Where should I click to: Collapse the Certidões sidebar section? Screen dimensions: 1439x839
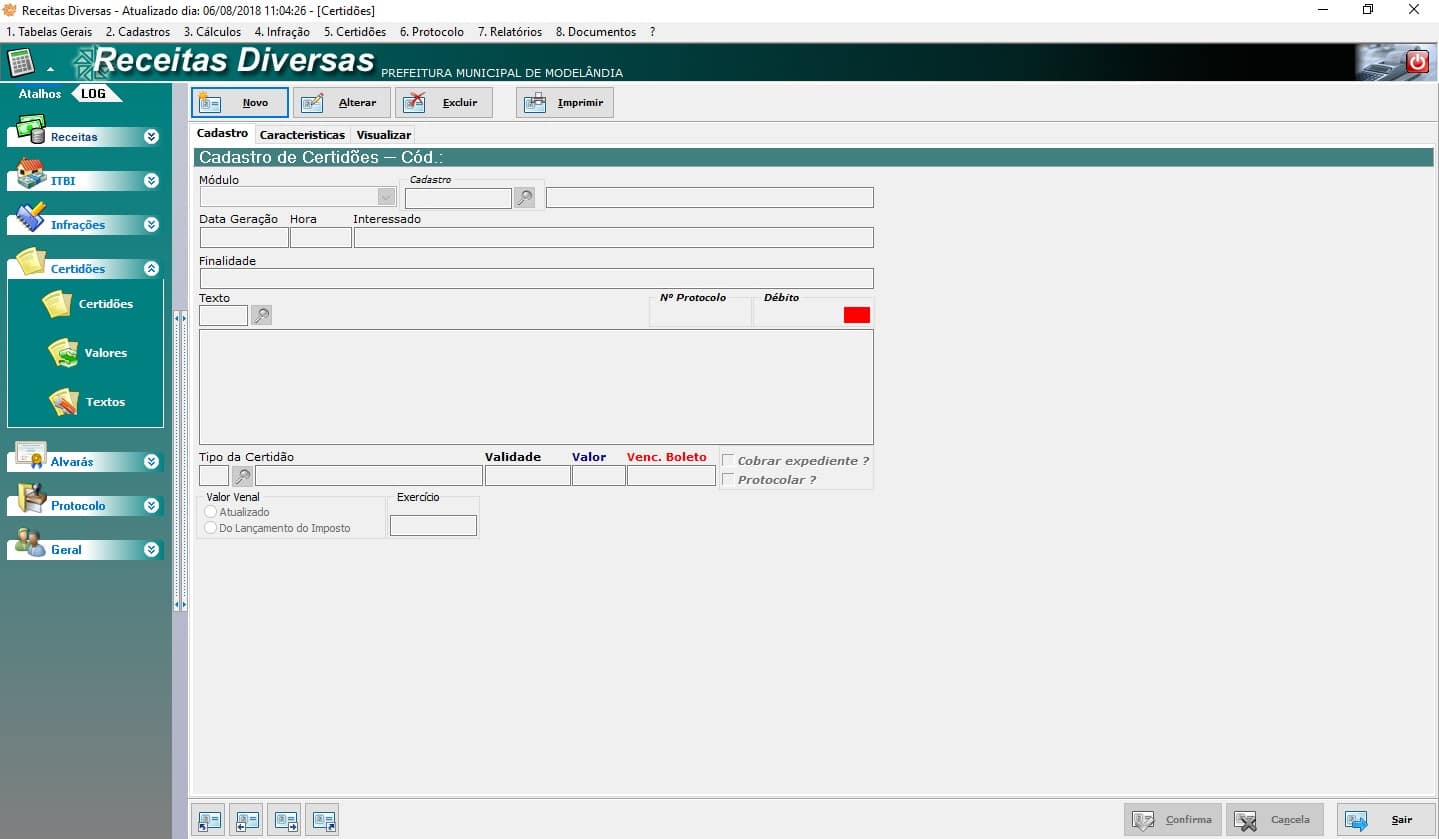coord(151,269)
